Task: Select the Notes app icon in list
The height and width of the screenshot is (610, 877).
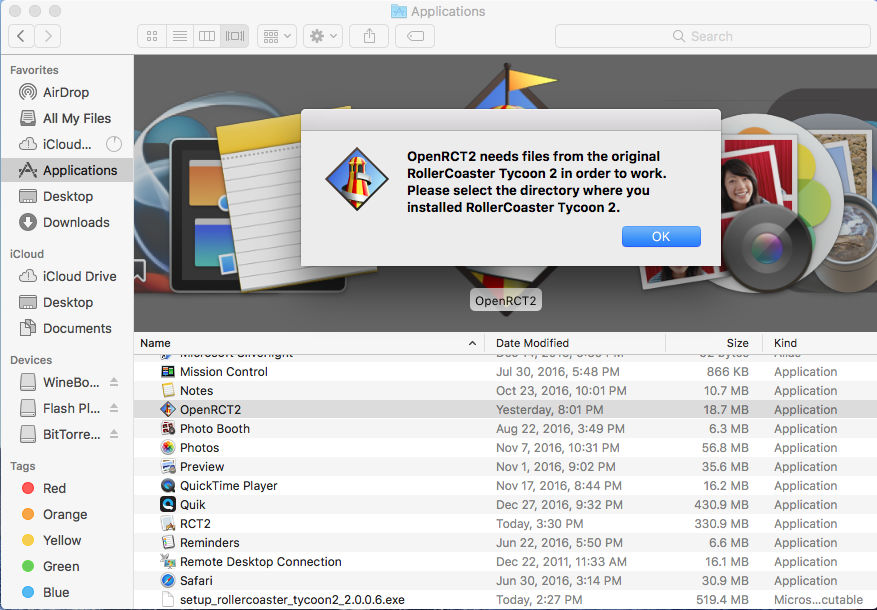Action: 168,391
